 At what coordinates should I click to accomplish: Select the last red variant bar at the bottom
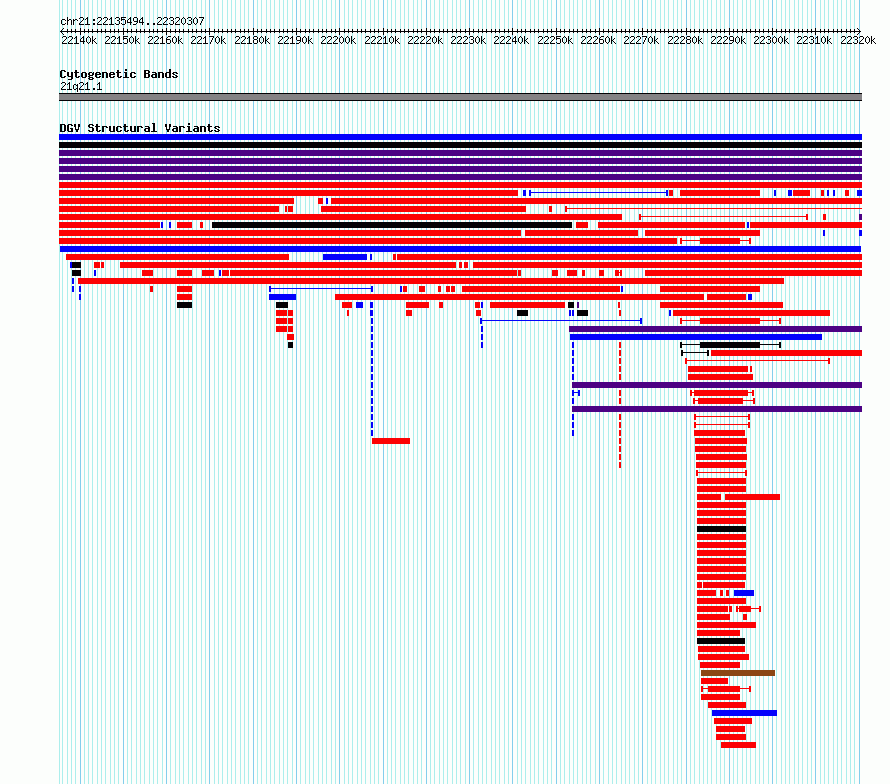click(x=738, y=745)
